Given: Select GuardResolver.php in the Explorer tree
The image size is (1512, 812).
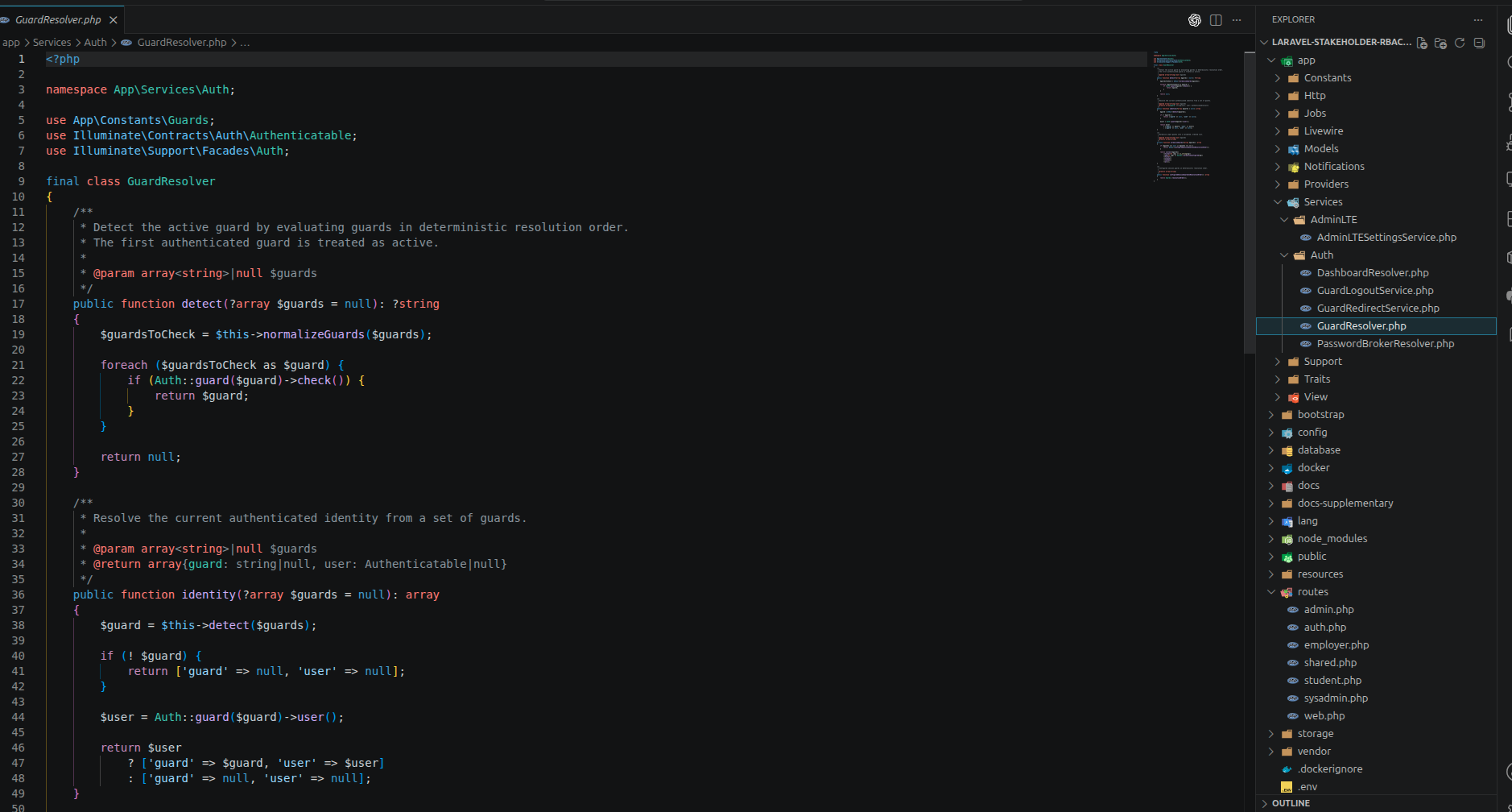Looking at the screenshot, I should click(1376, 326).
